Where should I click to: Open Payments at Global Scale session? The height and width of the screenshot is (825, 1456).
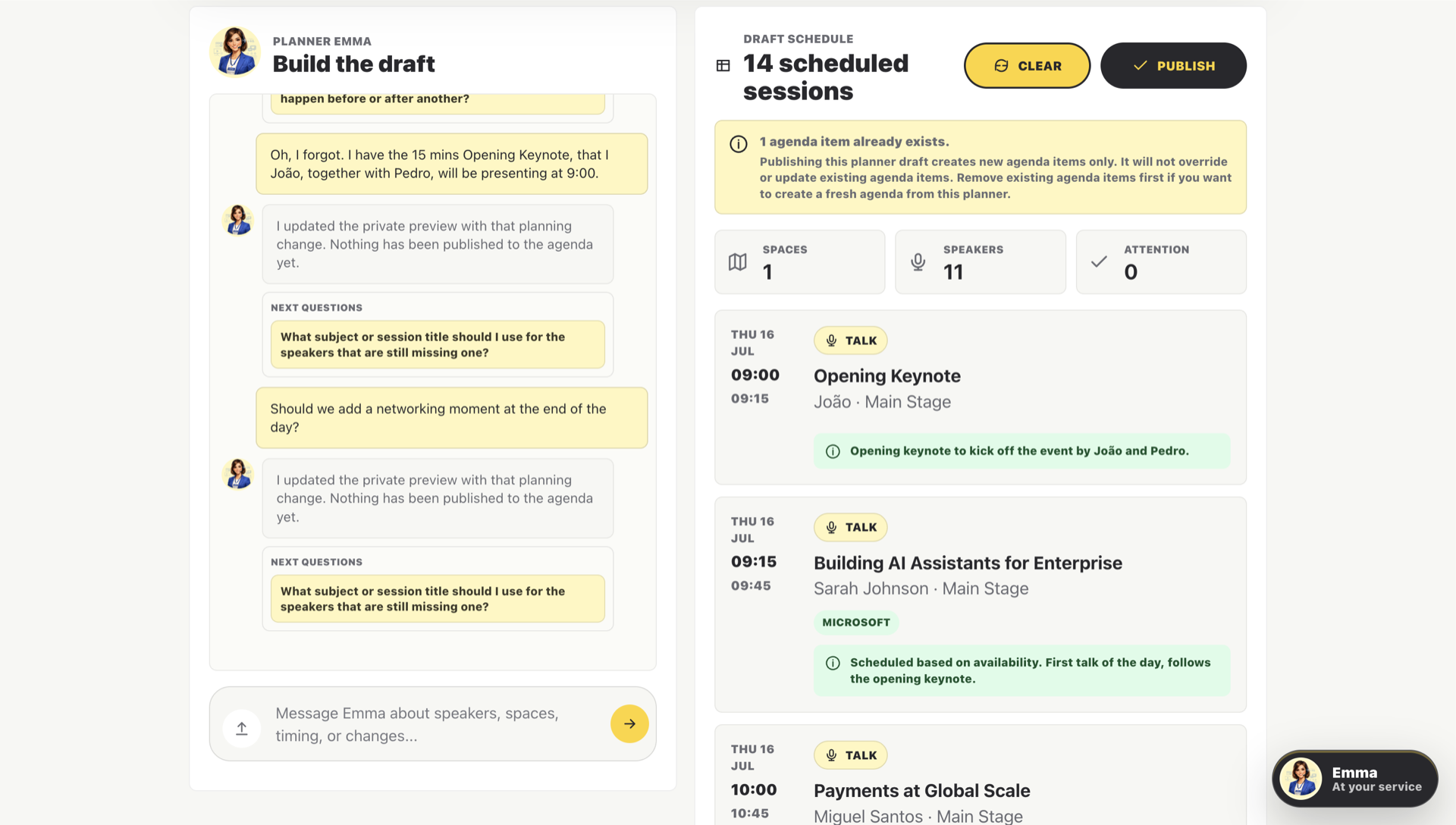point(922,791)
